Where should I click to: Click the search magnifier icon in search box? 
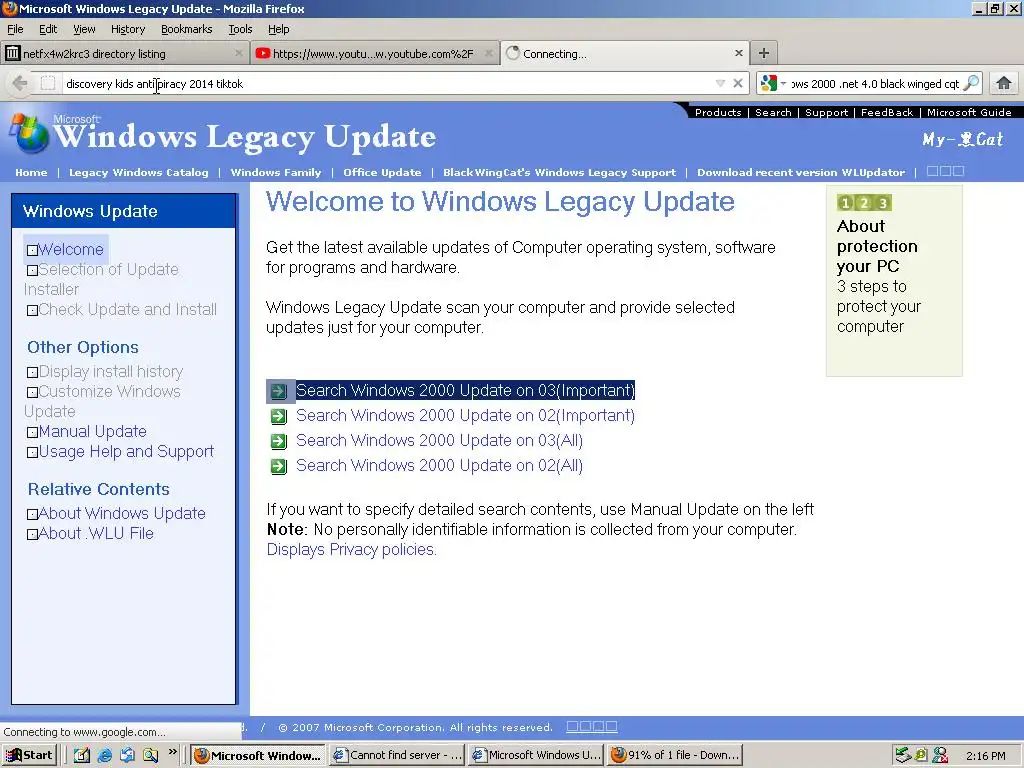point(971,83)
